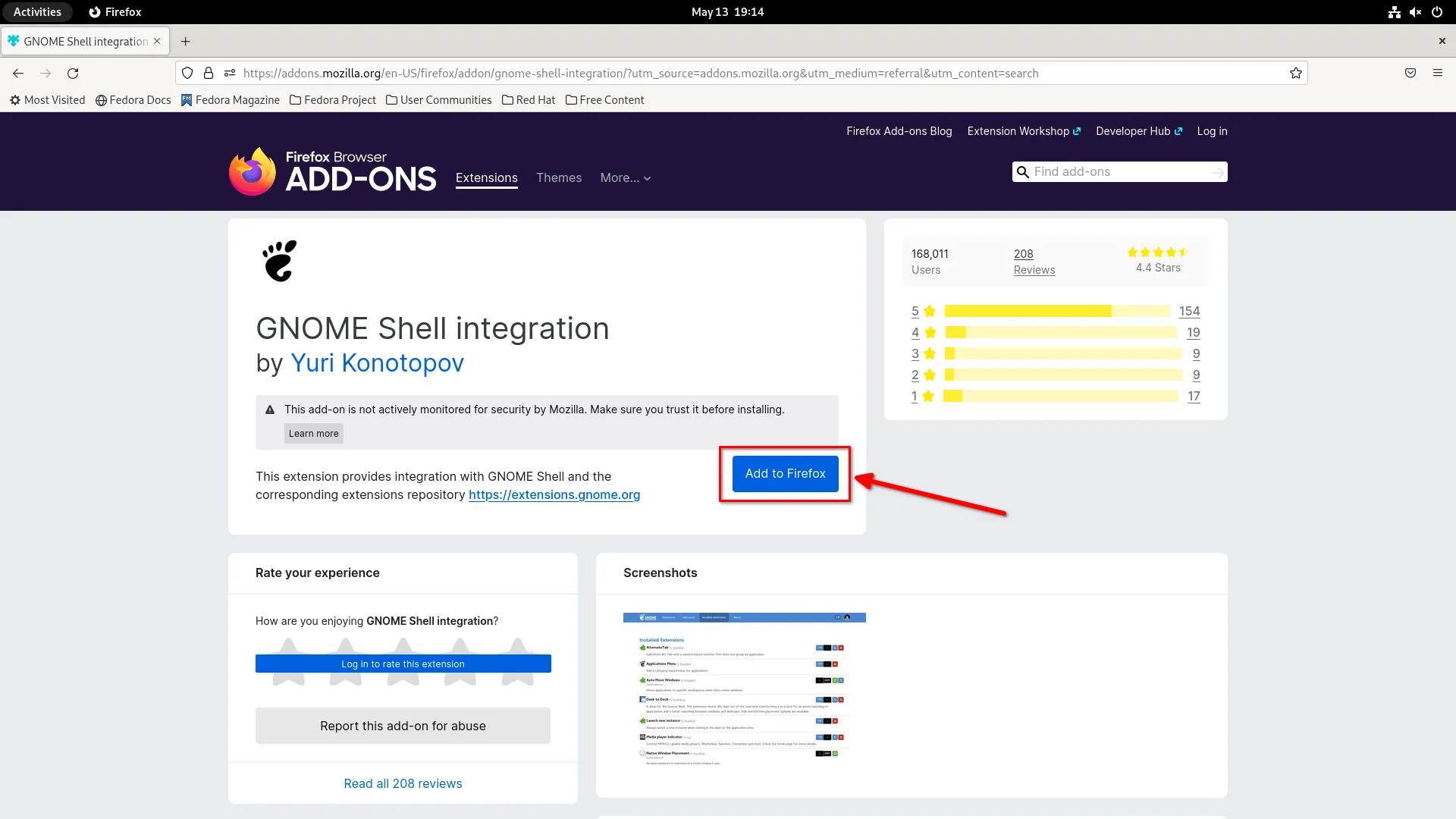The image size is (1456, 819).
Task: Click Report this add-on for abuse
Action: (403, 726)
